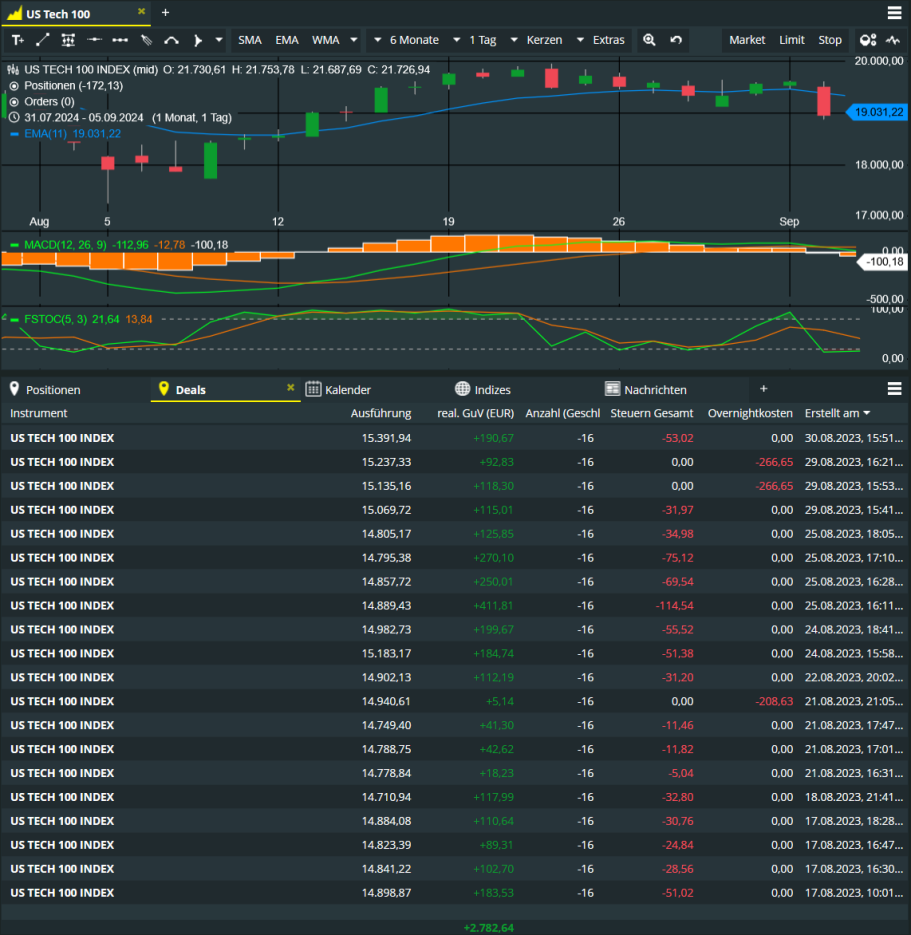Viewport: 911px width, 935px height.
Task: Close the Deals tab
Action: point(290,388)
